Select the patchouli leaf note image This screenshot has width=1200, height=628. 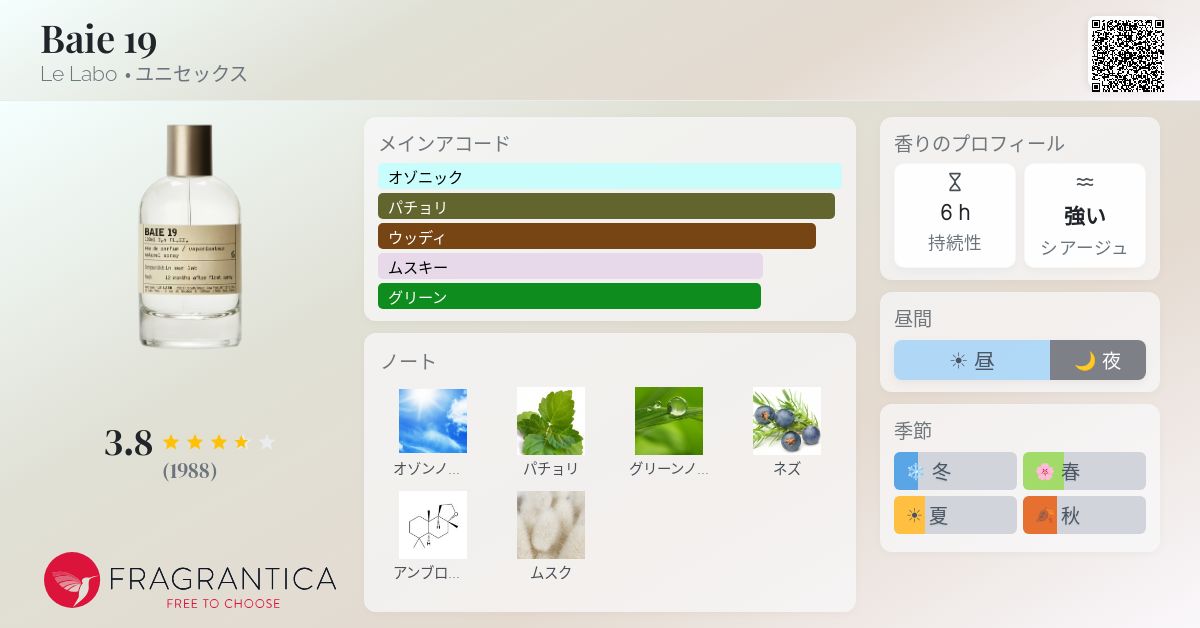click(x=551, y=421)
